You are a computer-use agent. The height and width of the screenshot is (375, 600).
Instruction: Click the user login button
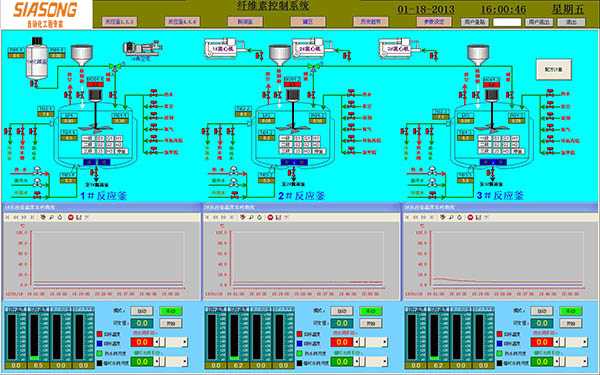tap(475, 22)
